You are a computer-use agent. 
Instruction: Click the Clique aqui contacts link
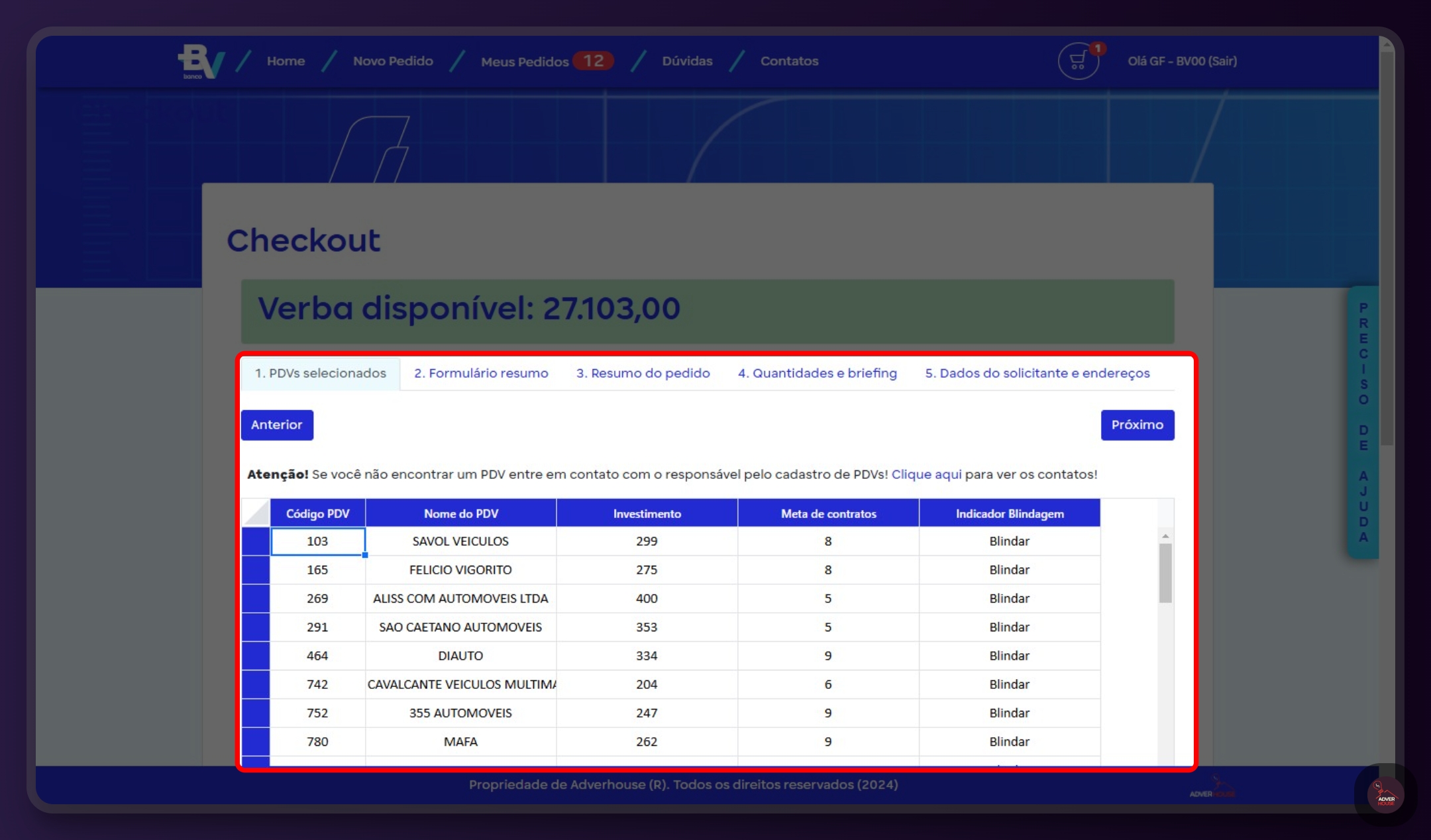click(x=926, y=474)
